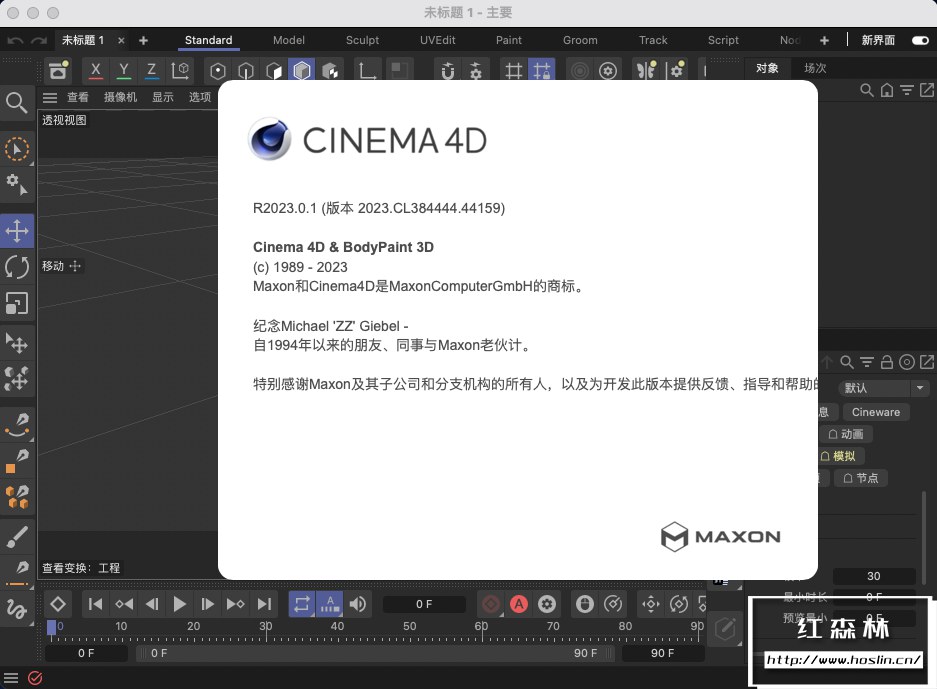Toggle the sound speaker icon

(x=357, y=604)
